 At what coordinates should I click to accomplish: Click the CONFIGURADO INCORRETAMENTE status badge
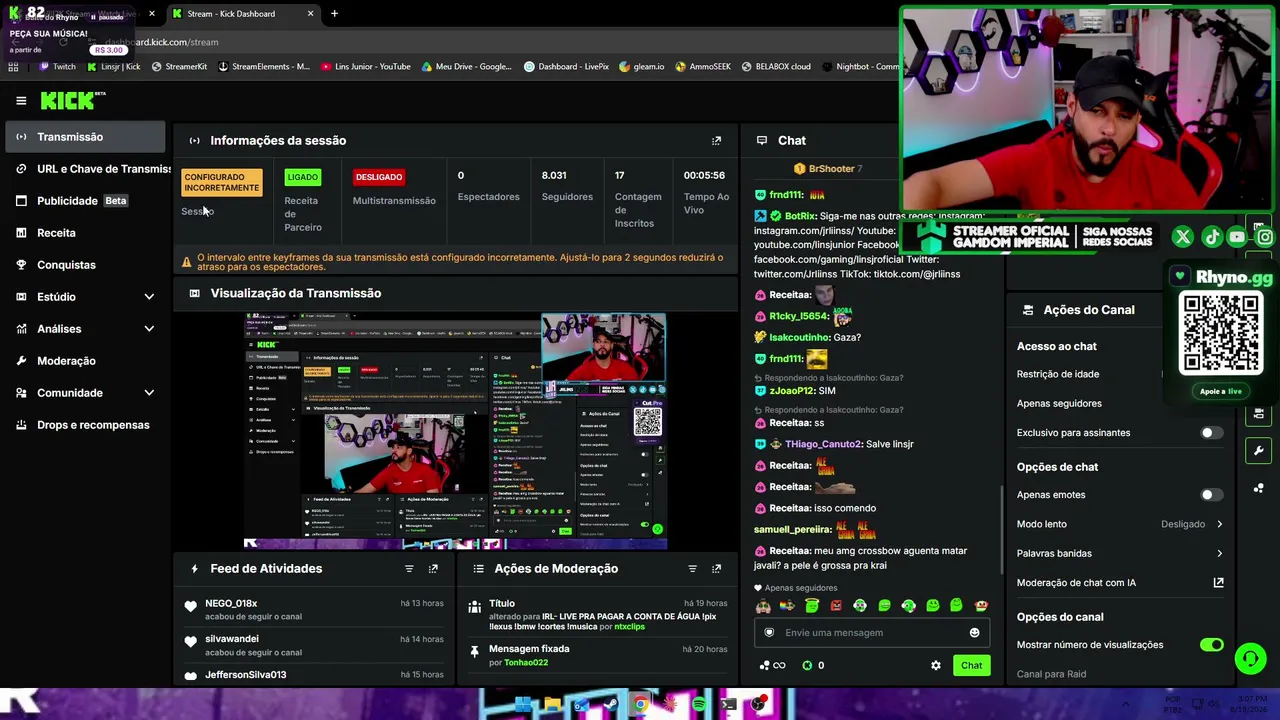(x=222, y=182)
